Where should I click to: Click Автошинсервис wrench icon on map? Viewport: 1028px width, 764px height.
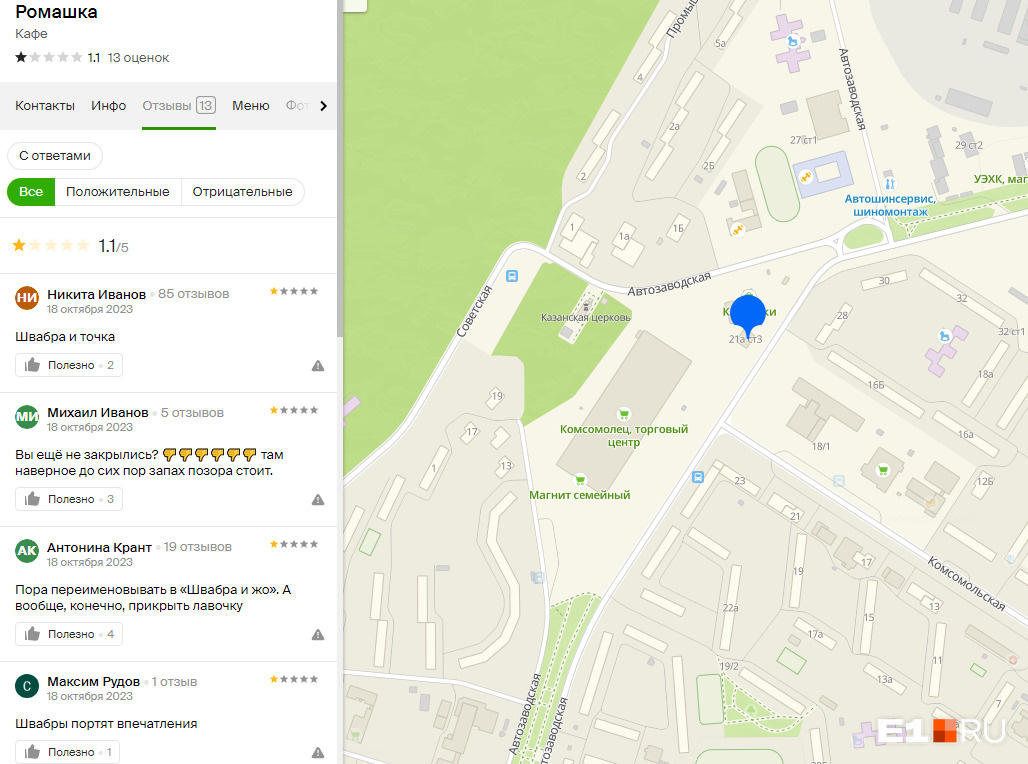[890, 184]
